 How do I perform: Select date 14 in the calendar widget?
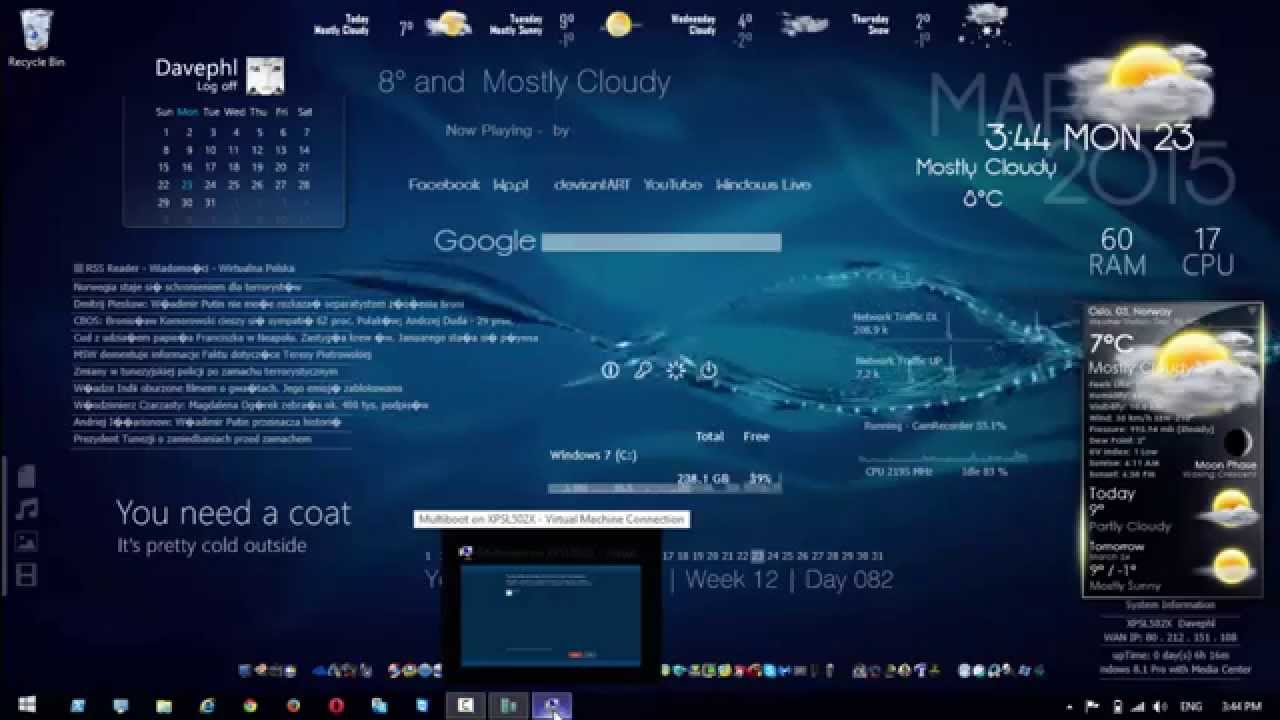pyautogui.click(x=304, y=150)
